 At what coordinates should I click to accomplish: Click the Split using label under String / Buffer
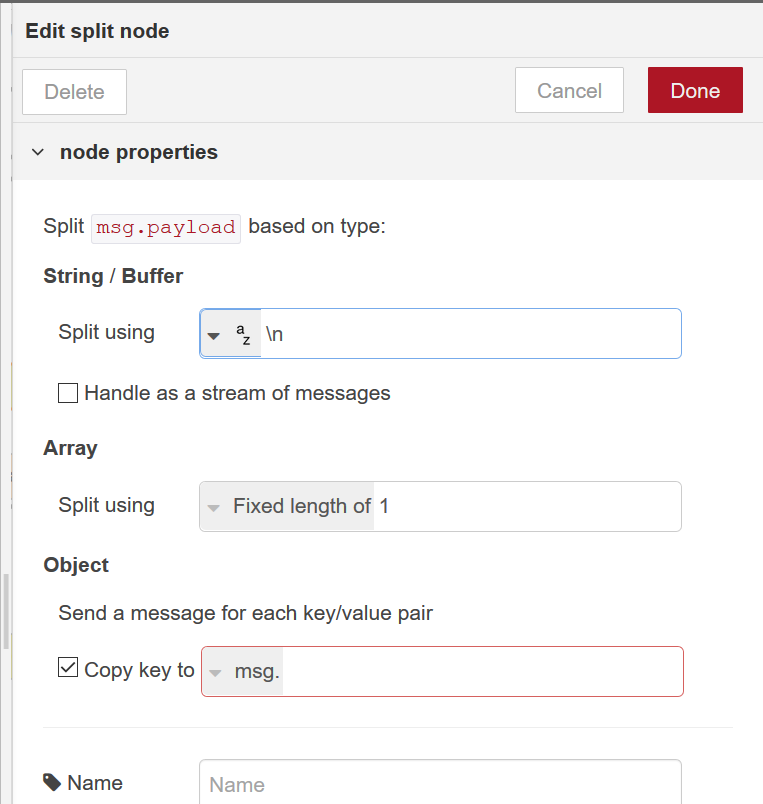[x=107, y=332]
